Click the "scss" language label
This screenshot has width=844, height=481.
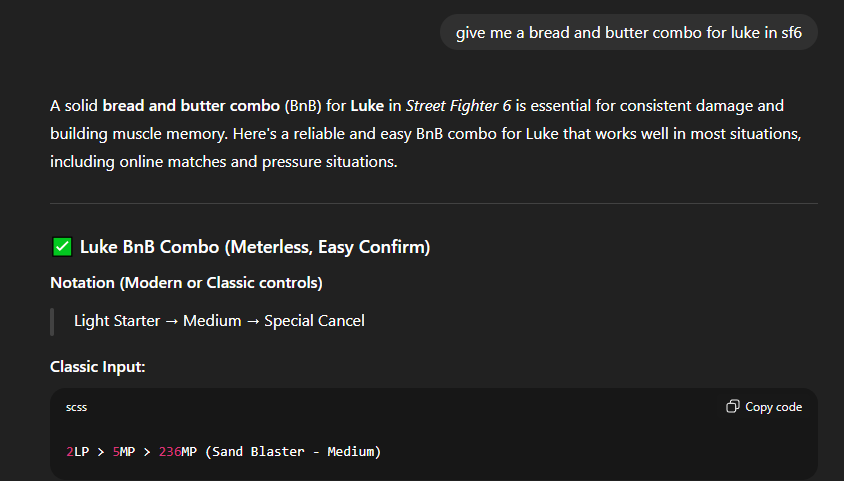[x=76, y=407]
